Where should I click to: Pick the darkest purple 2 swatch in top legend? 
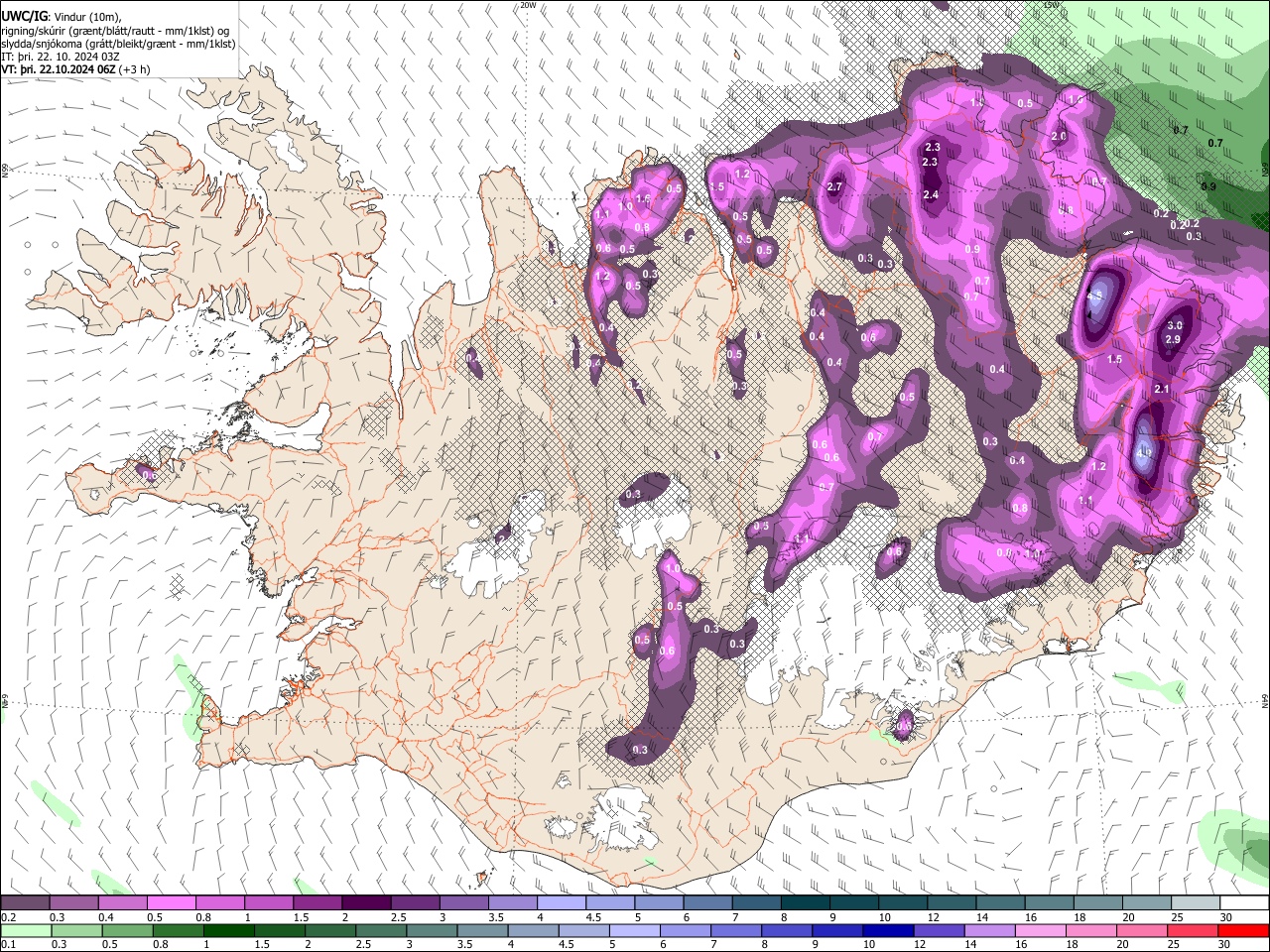[x=366, y=902]
